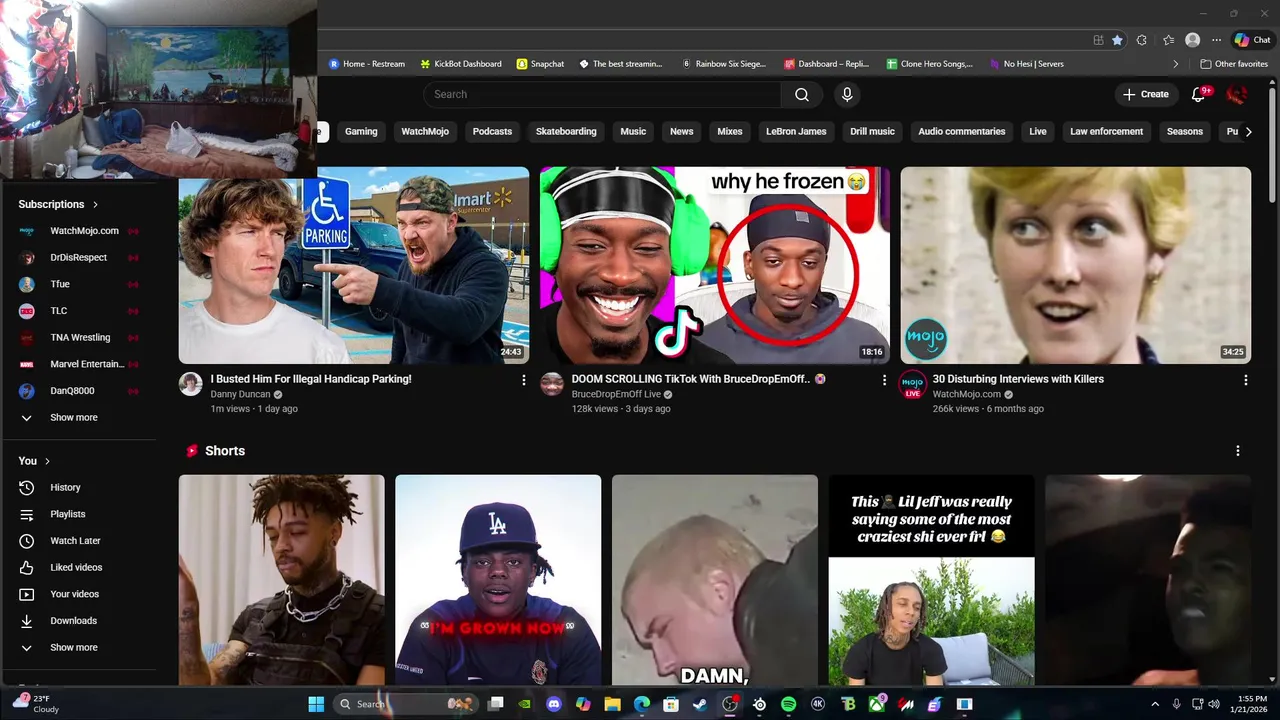
Task: Open the No Hesi | Servers bookmark
Action: [1026, 64]
